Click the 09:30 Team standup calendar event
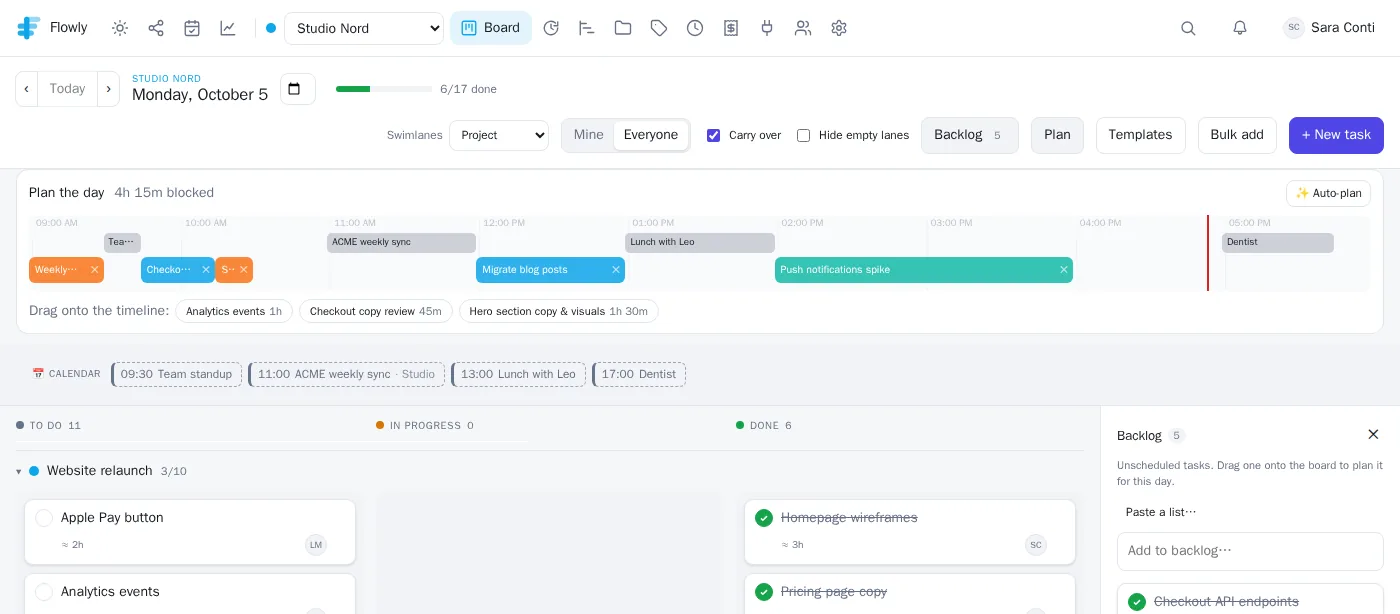 177,374
